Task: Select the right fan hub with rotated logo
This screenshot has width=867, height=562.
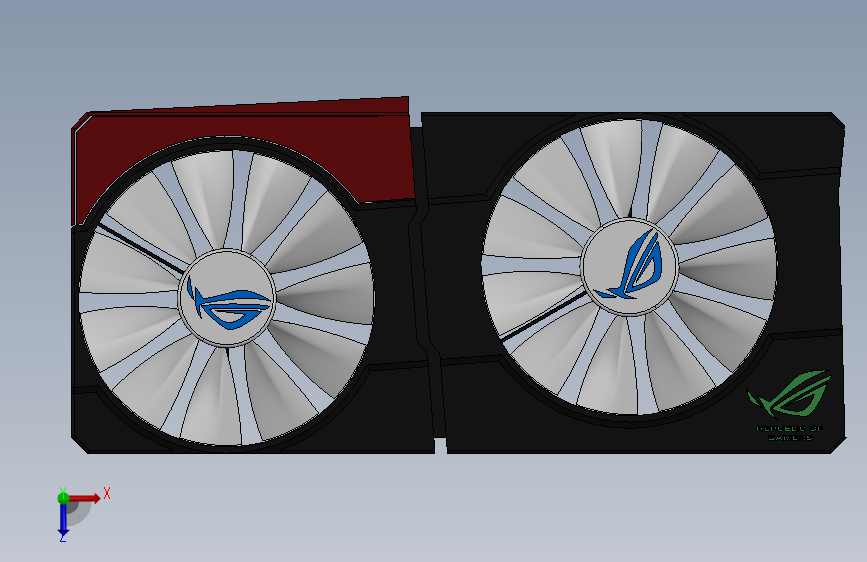Action: click(x=629, y=266)
